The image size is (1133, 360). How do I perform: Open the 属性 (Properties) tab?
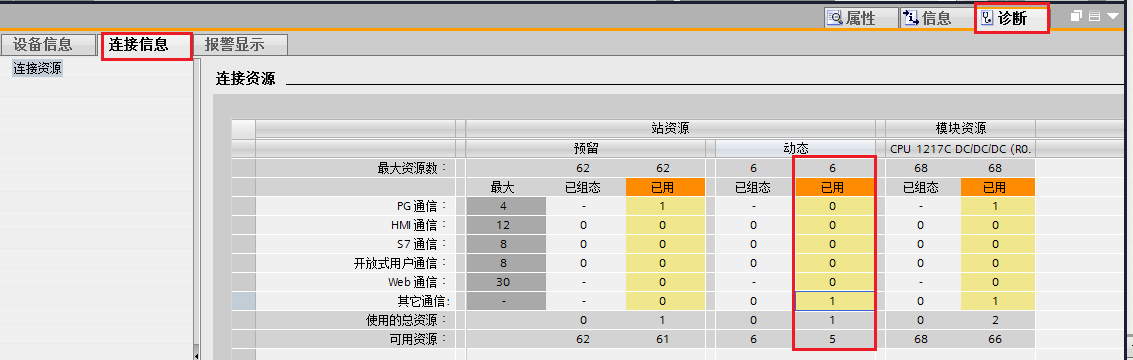click(861, 18)
